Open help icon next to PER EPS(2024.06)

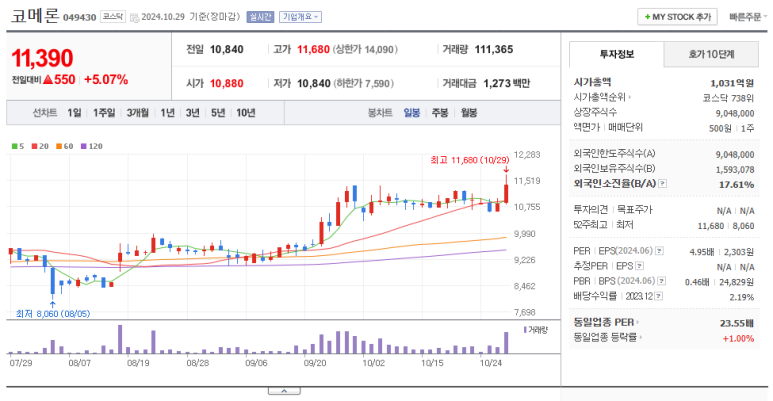point(659,251)
